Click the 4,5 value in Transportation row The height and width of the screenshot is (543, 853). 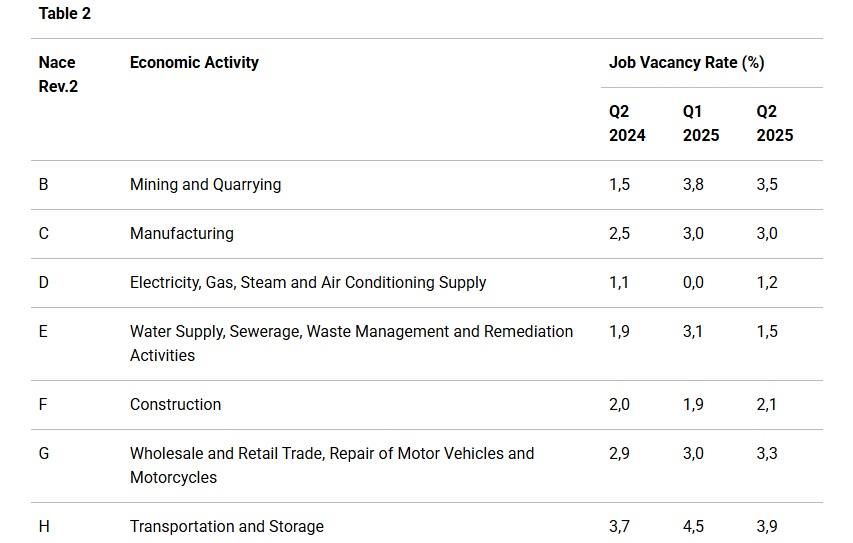tap(693, 526)
